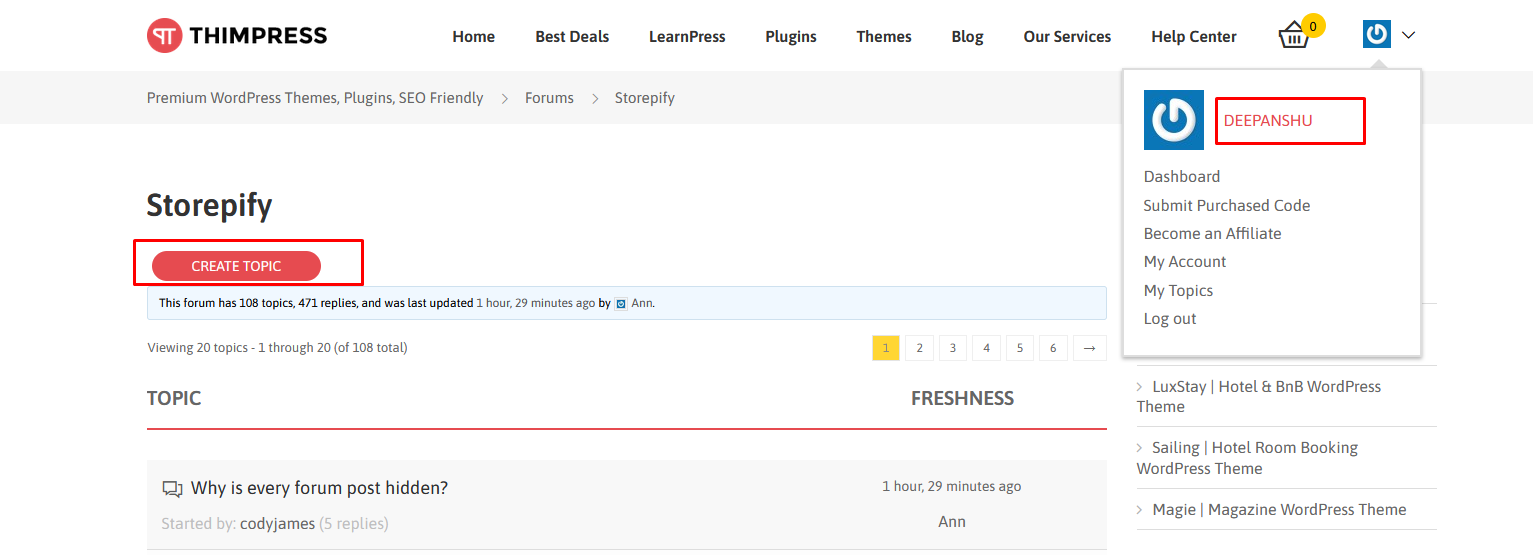Collapse the account menu chevron
The image size is (1533, 555).
pyautogui.click(x=1409, y=36)
